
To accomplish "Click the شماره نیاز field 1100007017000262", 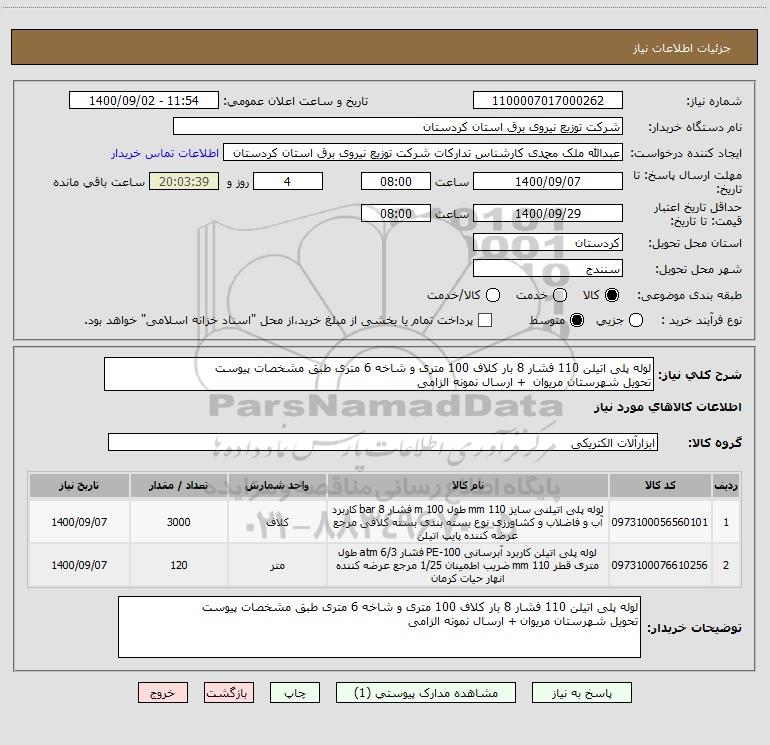I will (548, 101).
